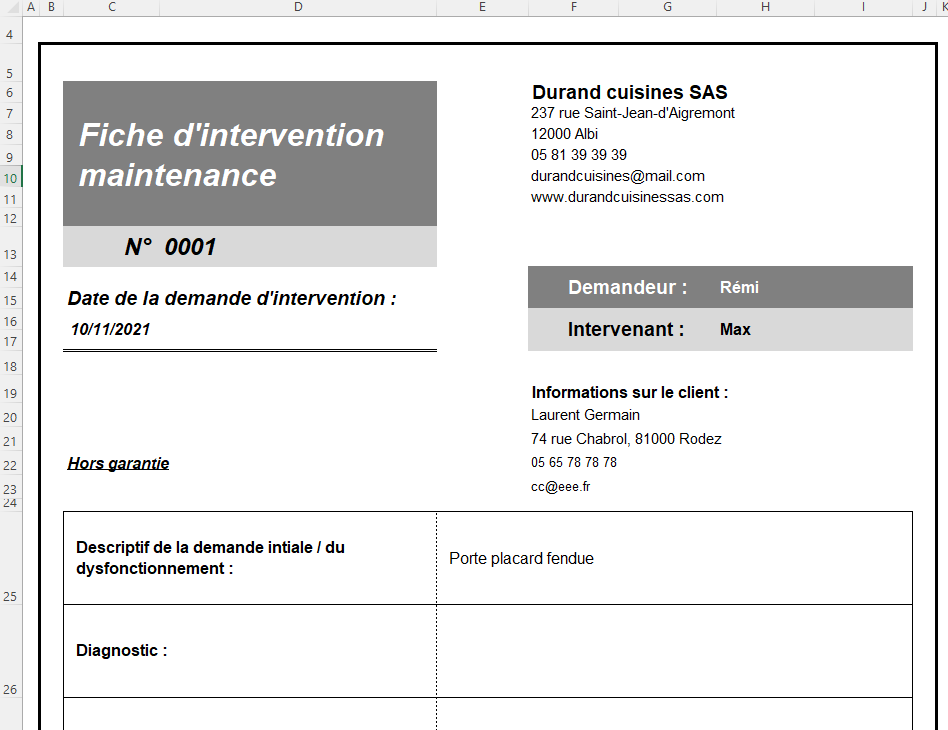Select the Durand cuisines SAS company name
The width and height of the screenshot is (948, 730).
pos(629,91)
